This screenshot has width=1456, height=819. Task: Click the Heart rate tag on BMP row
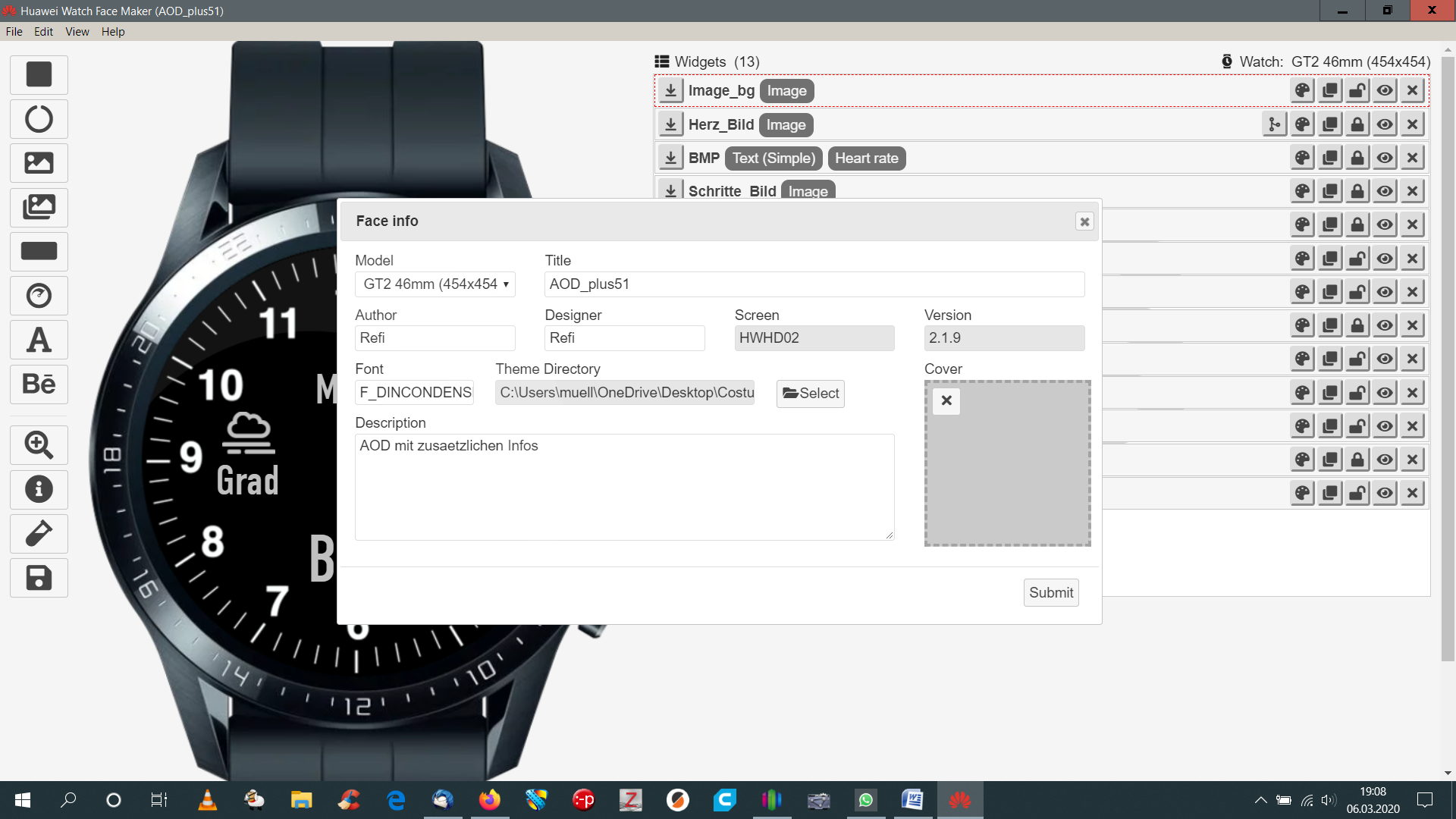click(x=867, y=158)
